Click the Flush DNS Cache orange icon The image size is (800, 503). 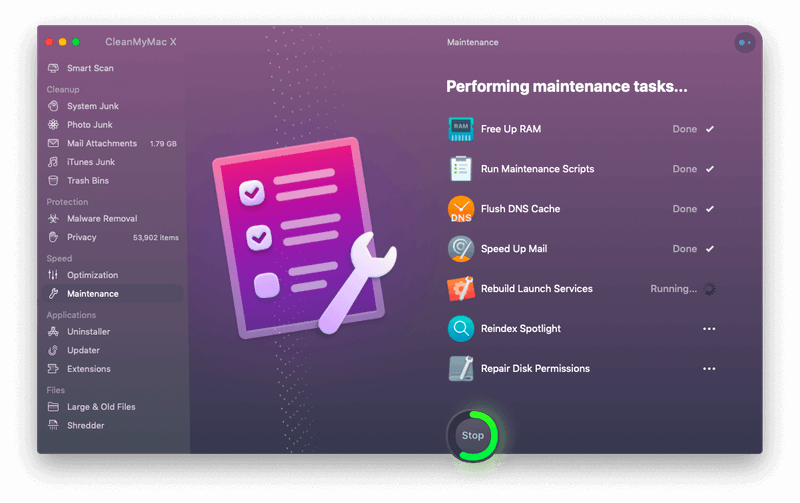point(461,209)
